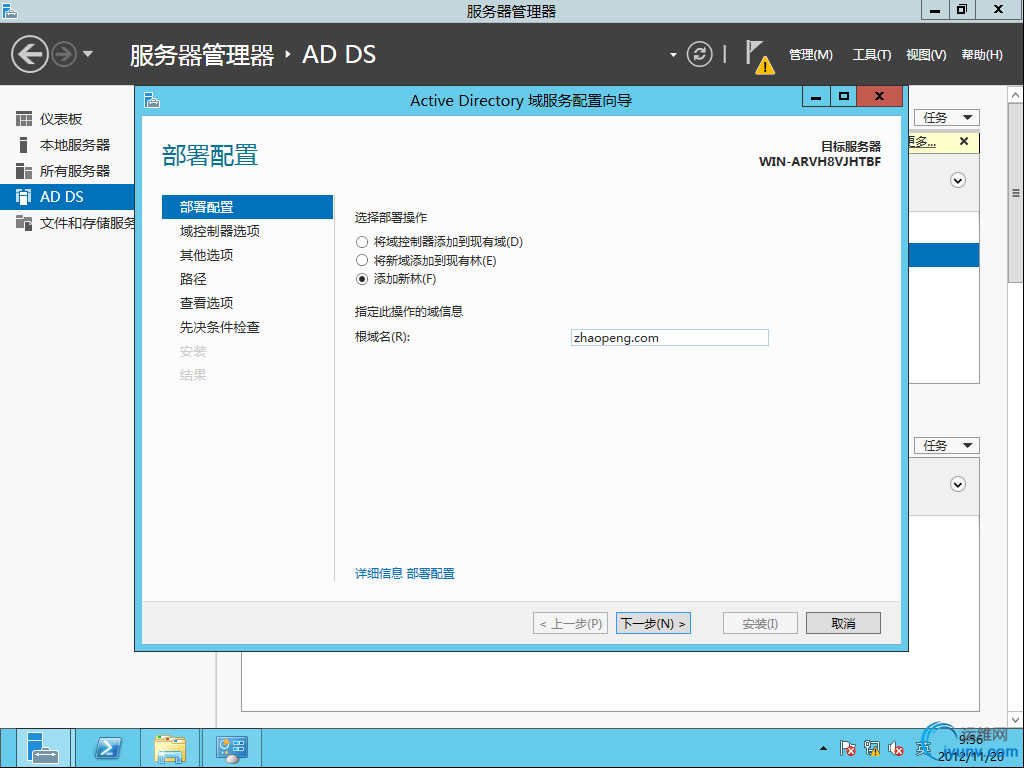Click the back navigation arrow in Server Manager
The image size is (1024, 768).
click(x=30, y=54)
